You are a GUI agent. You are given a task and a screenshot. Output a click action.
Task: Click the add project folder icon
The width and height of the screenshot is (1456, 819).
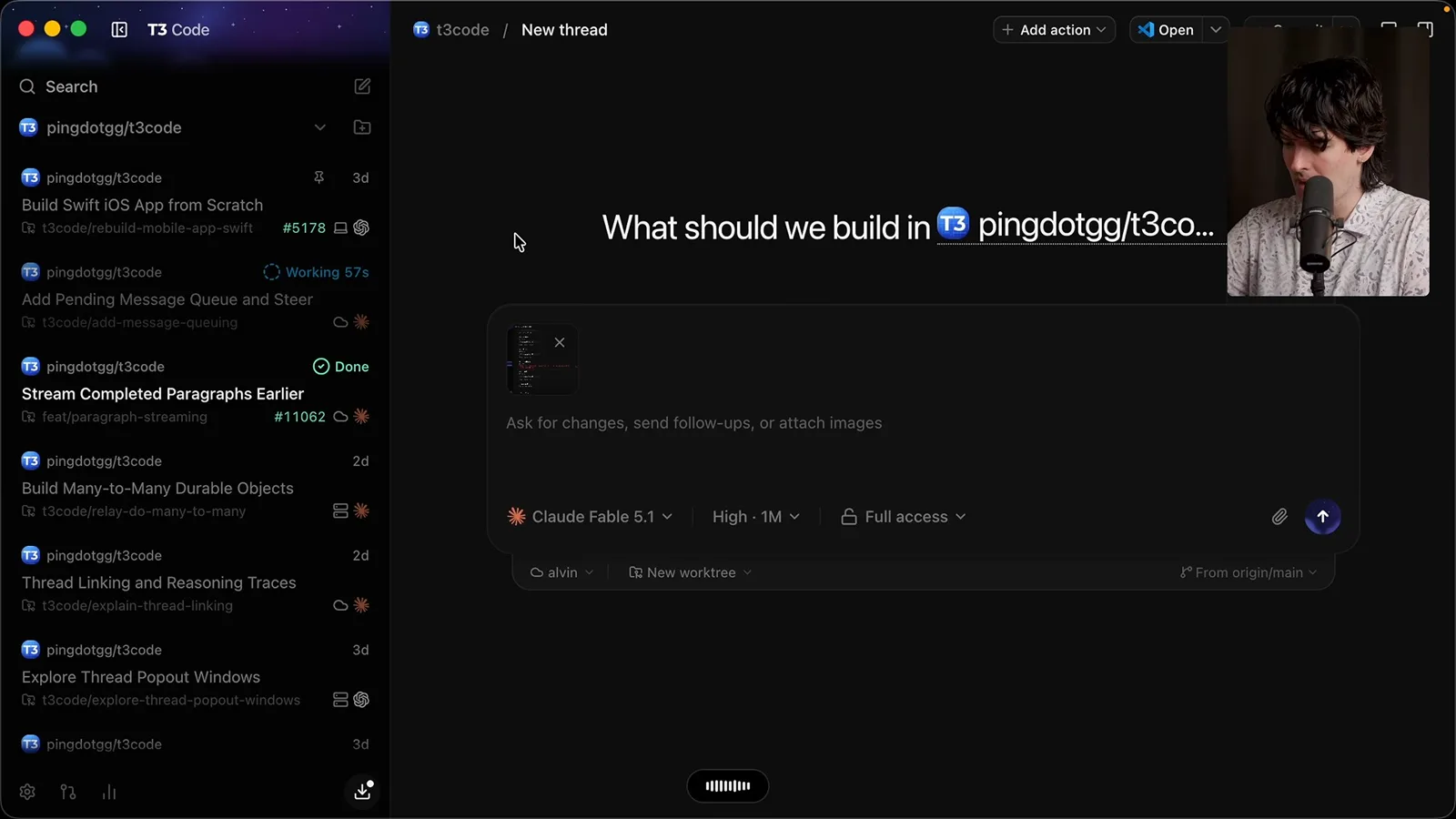click(x=362, y=127)
